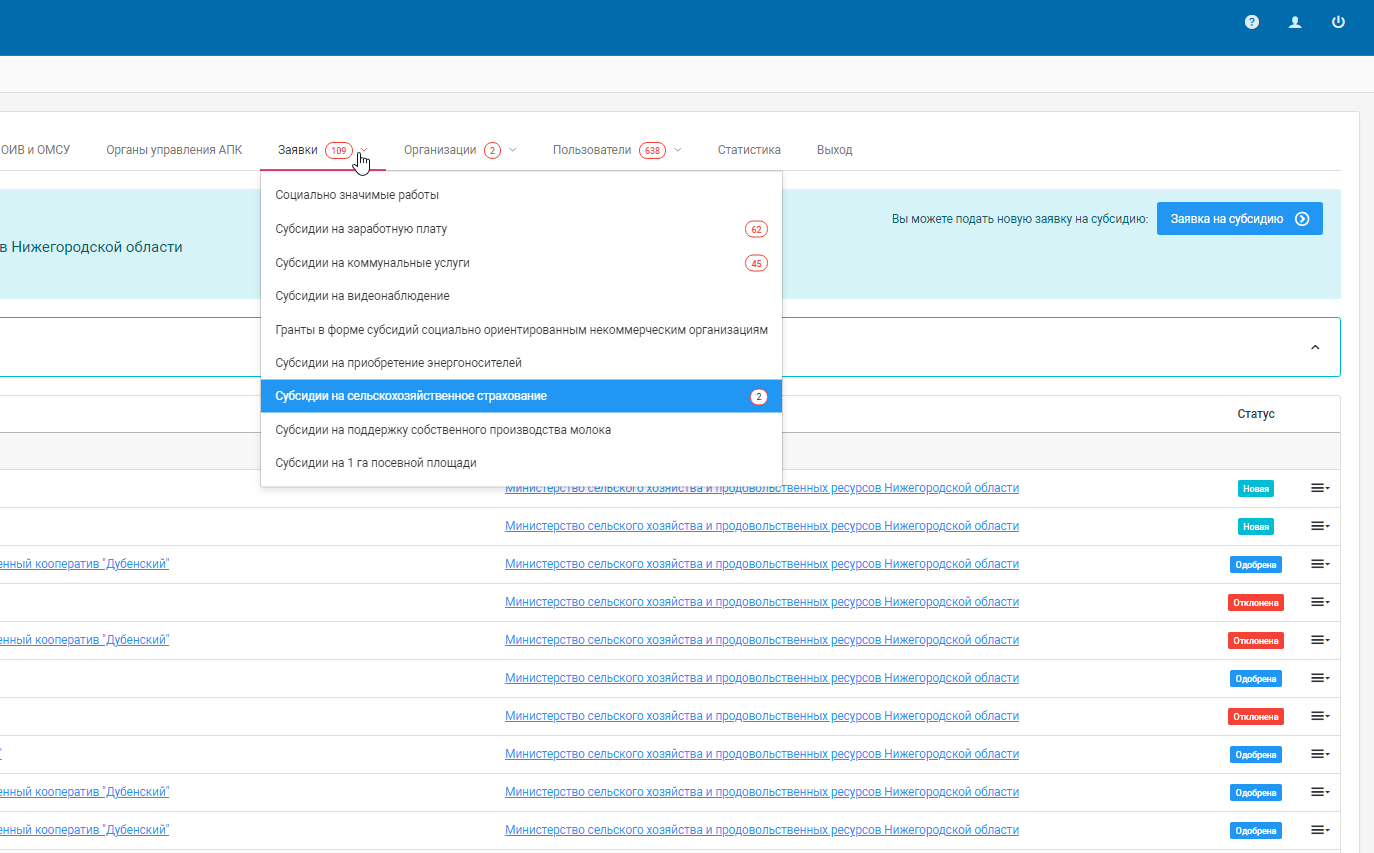
Task: Collapse the filter panel with chevron
Action: pyautogui.click(x=1315, y=347)
